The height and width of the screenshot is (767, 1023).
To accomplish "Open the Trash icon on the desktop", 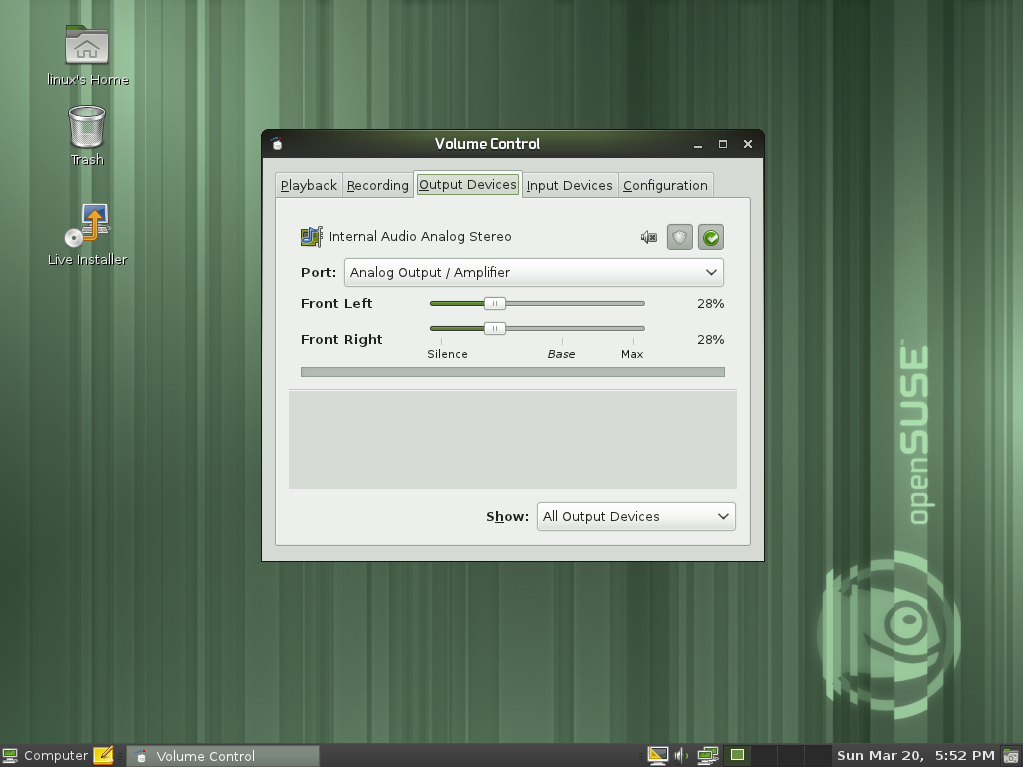I will 87,127.
